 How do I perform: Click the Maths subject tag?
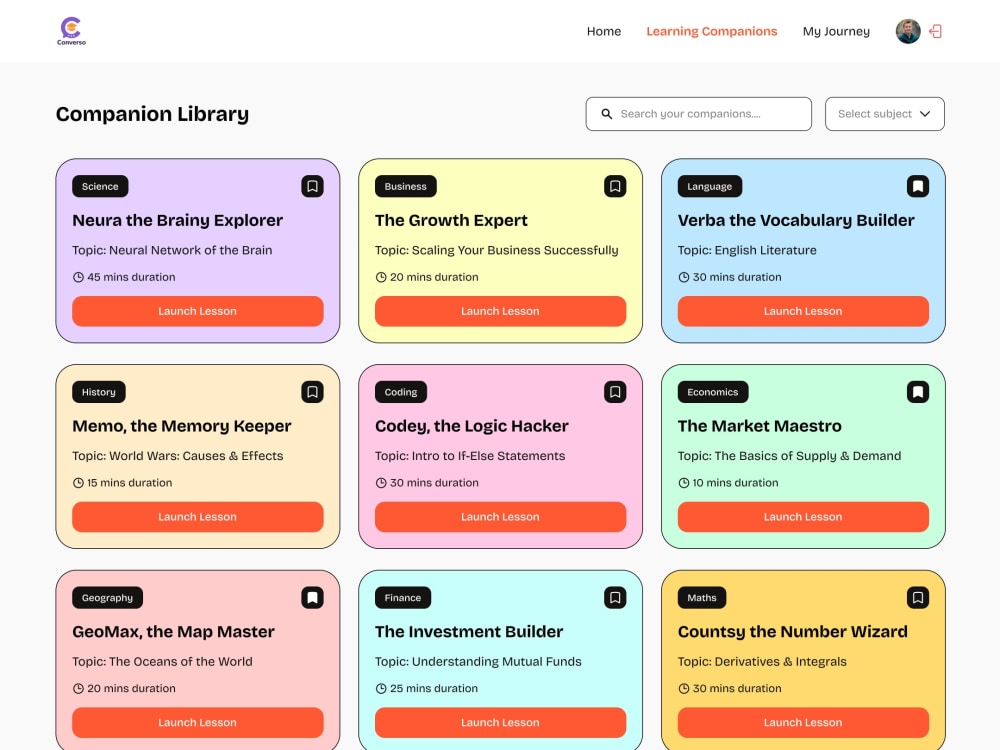(702, 598)
